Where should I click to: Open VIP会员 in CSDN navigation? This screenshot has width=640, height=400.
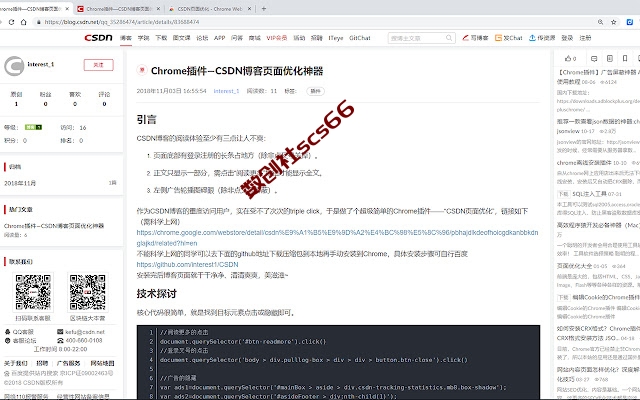coord(277,38)
